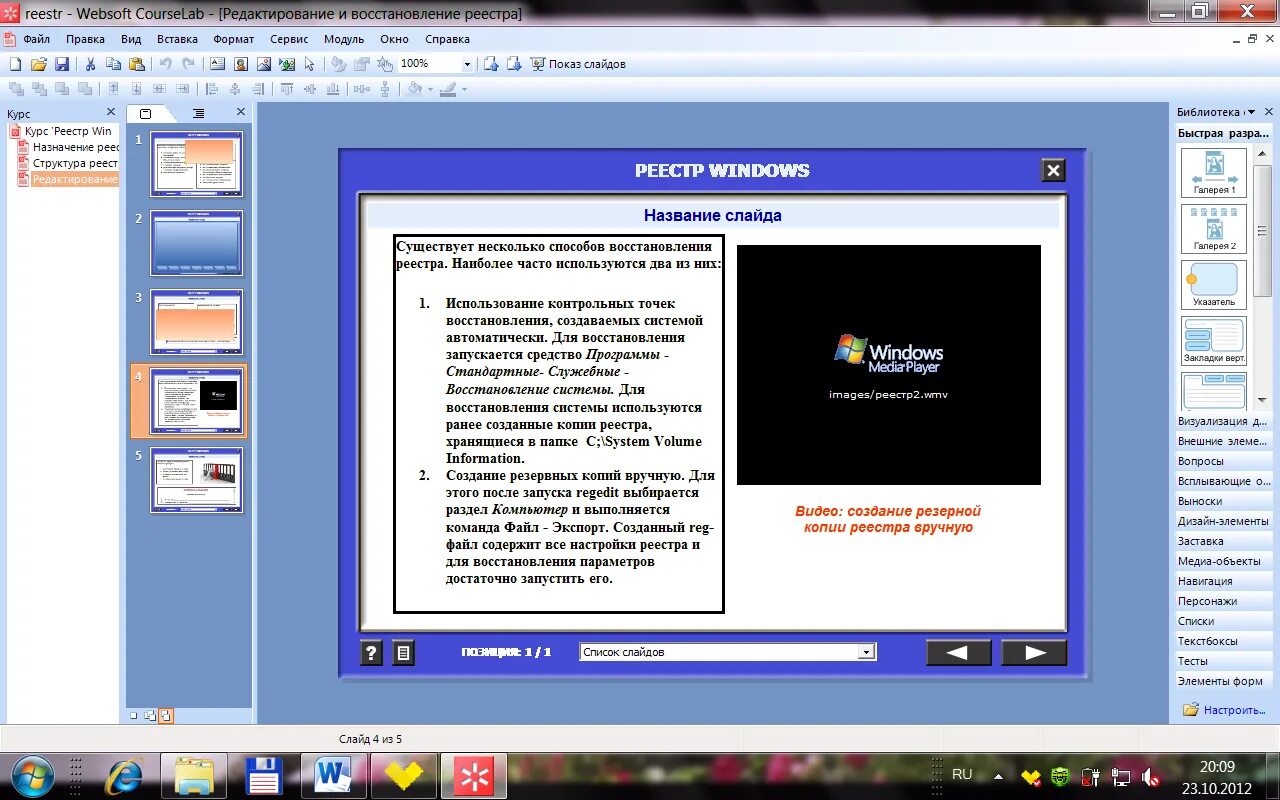Select slide 2 thumbnail
The height and width of the screenshot is (800, 1280).
coord(197,243)
